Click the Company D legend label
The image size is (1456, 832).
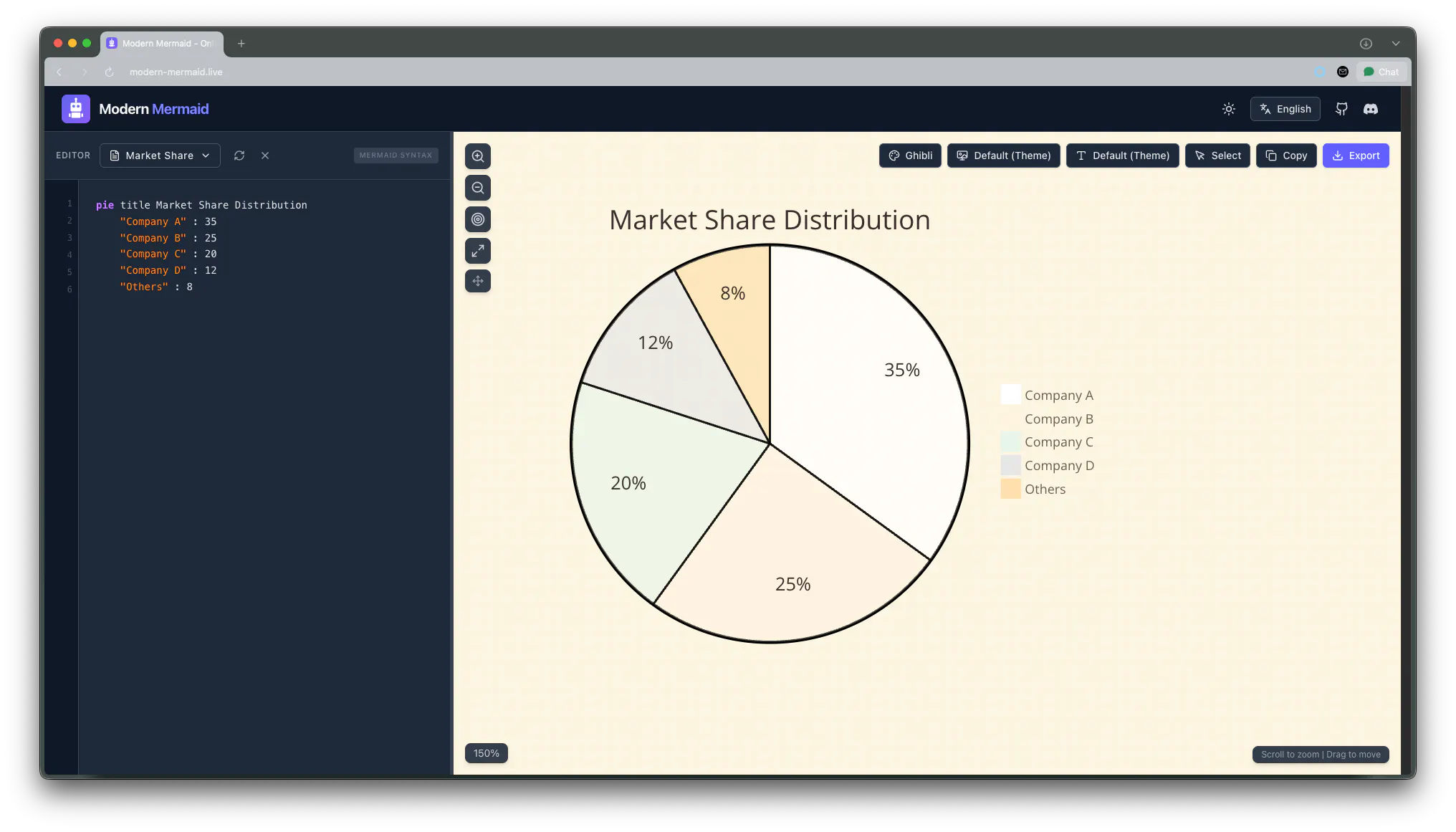point(1059,466)
